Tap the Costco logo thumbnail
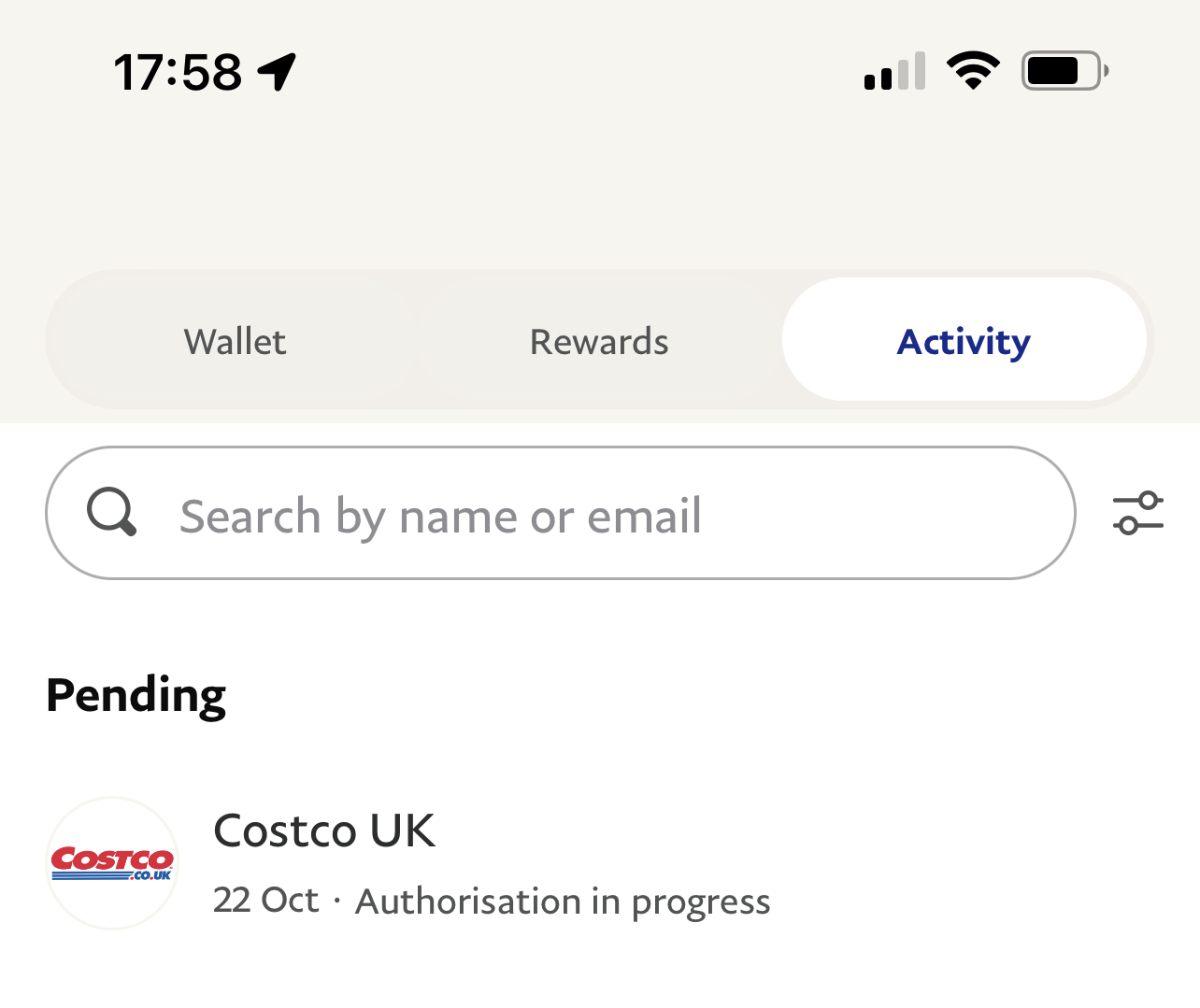This screenshot has height=1008, width=1200. coord(112,862)
